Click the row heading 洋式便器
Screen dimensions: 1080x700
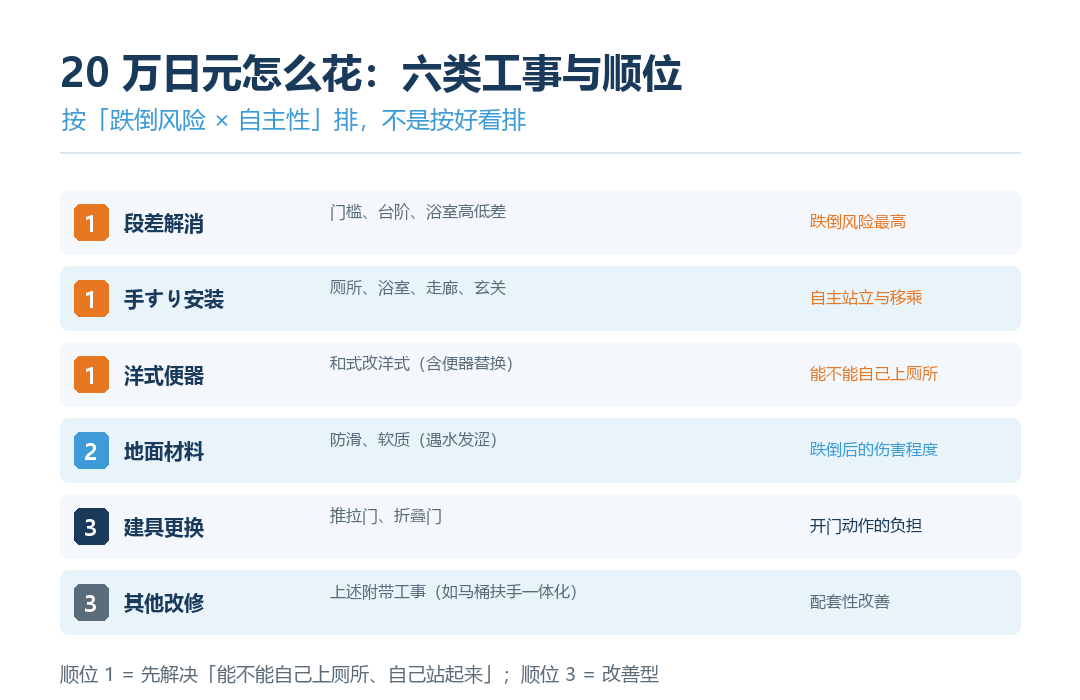[164, 375]
